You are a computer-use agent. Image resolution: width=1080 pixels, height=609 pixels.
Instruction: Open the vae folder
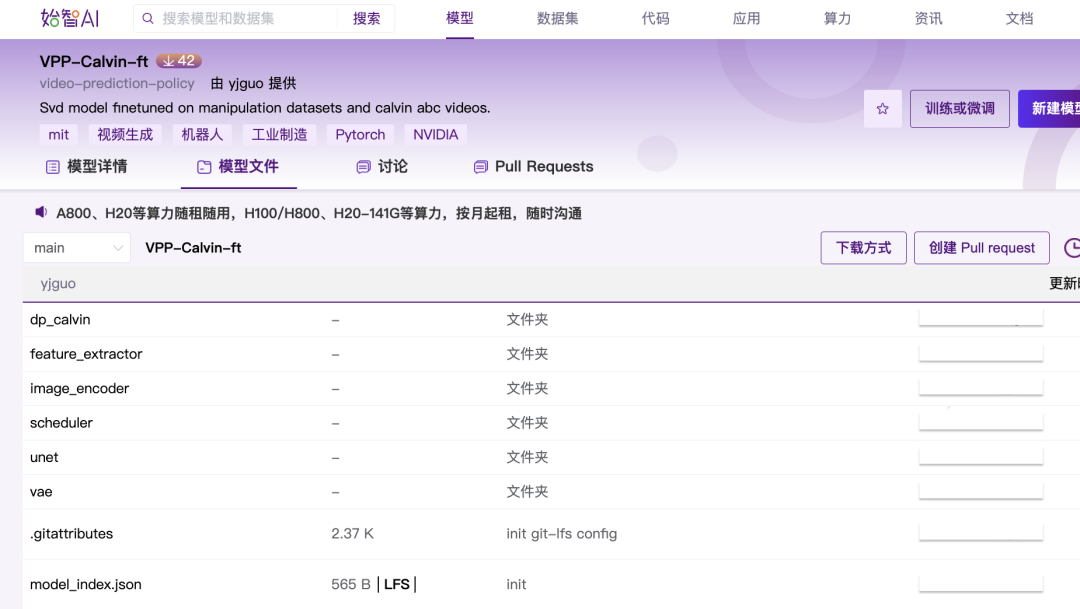[41, 492]
